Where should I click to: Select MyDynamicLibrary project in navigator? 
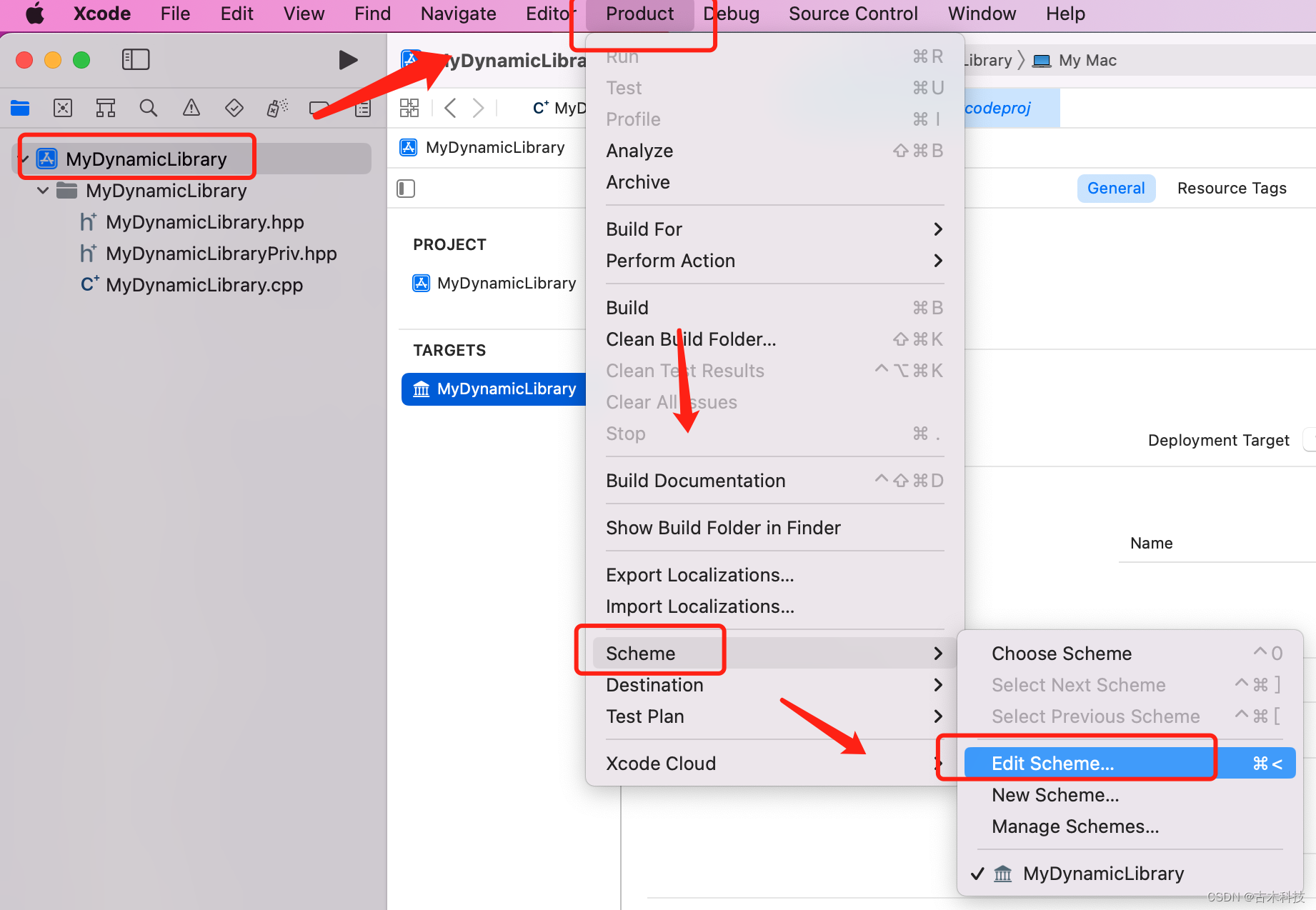191,159
